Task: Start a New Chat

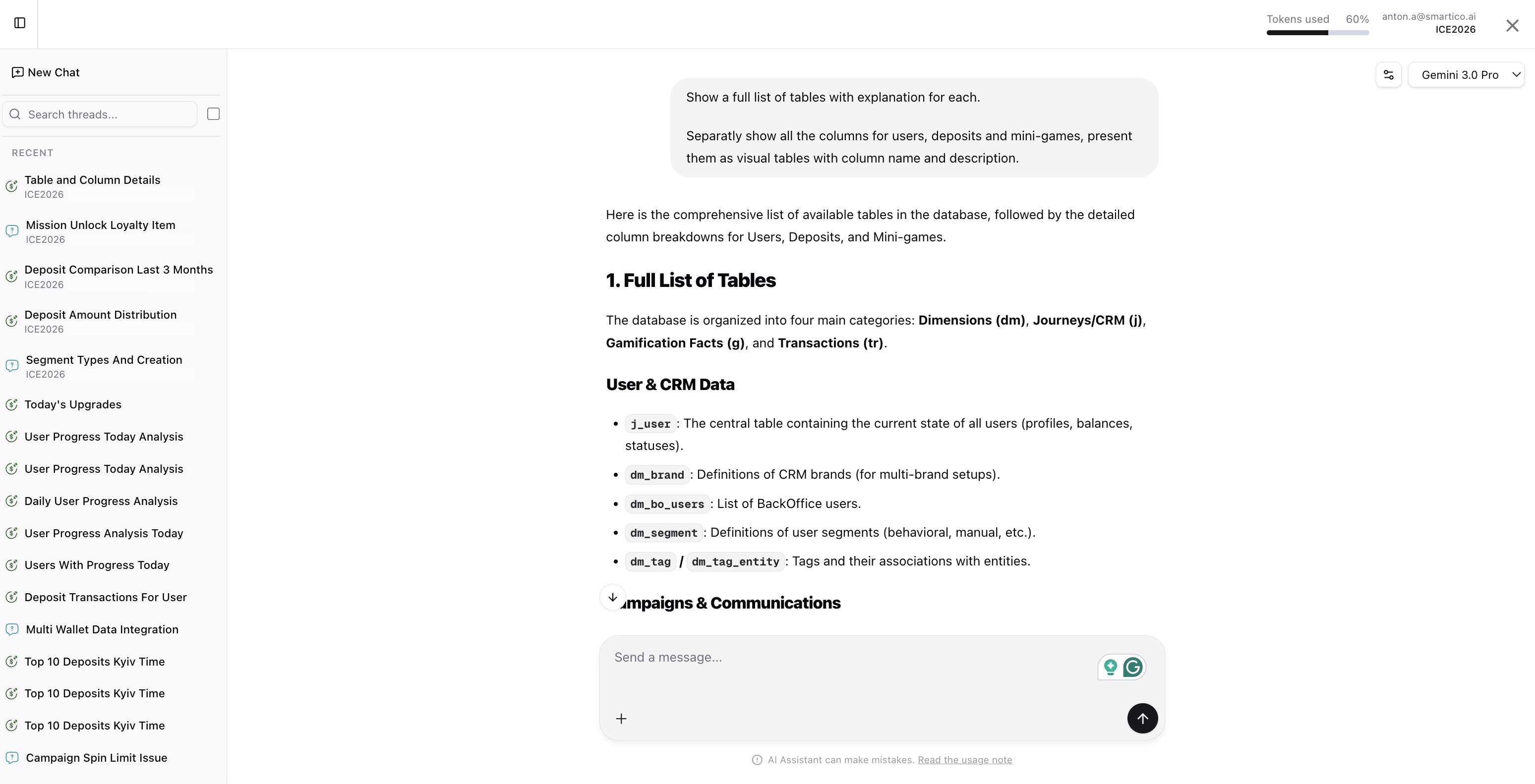Action: [x=54, y=72]
